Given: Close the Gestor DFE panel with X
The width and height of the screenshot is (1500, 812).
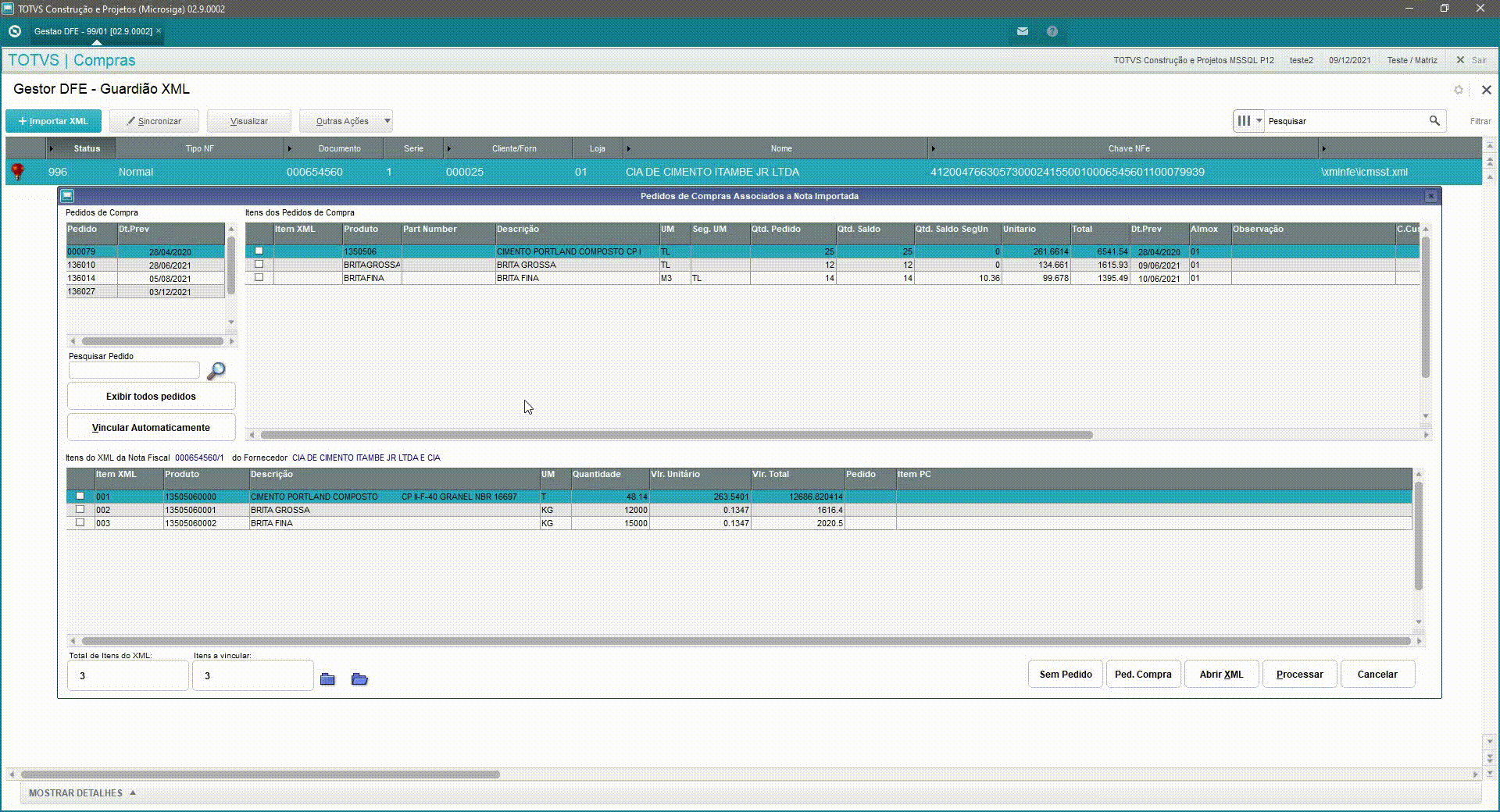Looking at the screenshot, I should pos(1486,90).
